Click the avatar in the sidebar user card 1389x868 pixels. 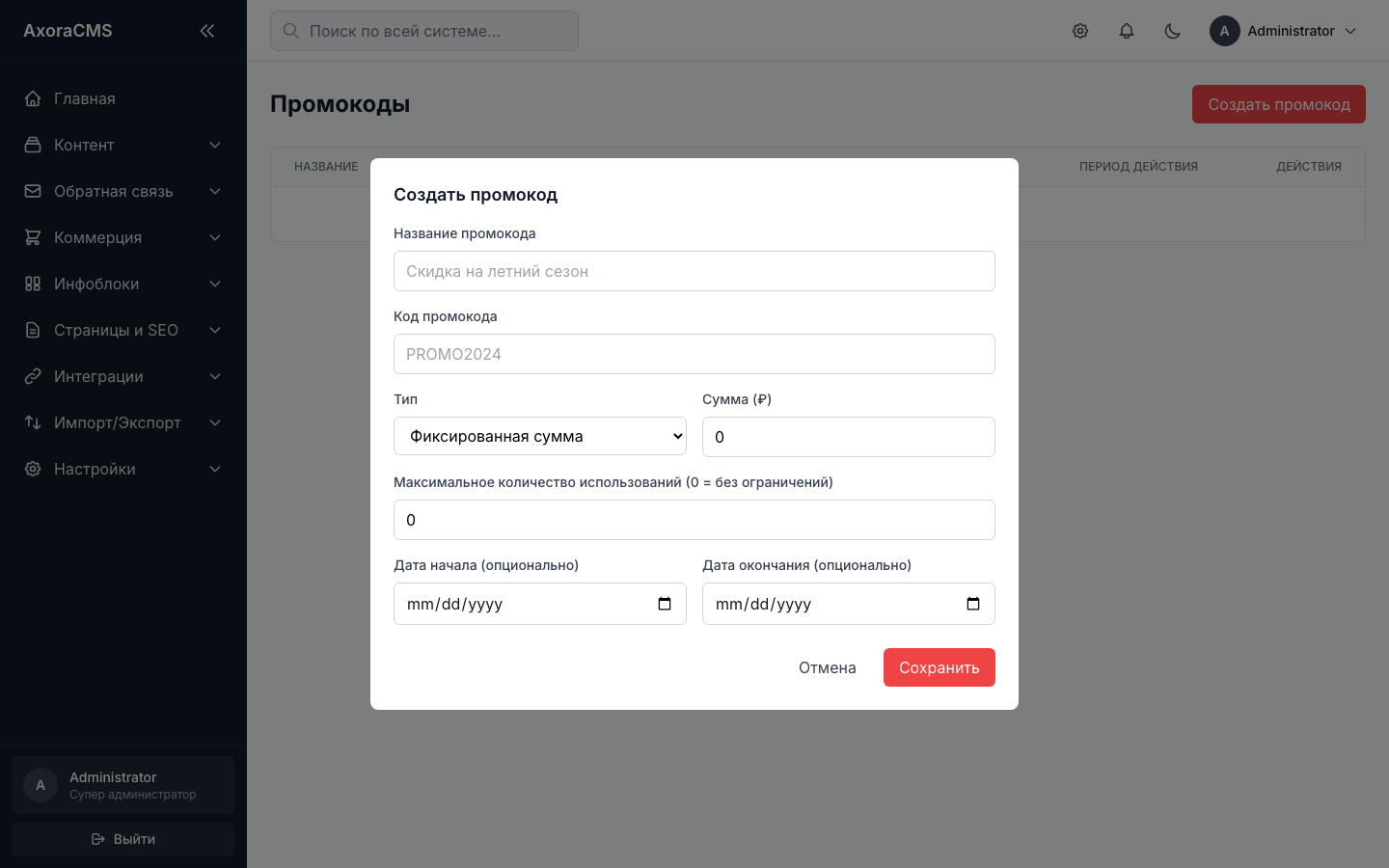(41, 785)
